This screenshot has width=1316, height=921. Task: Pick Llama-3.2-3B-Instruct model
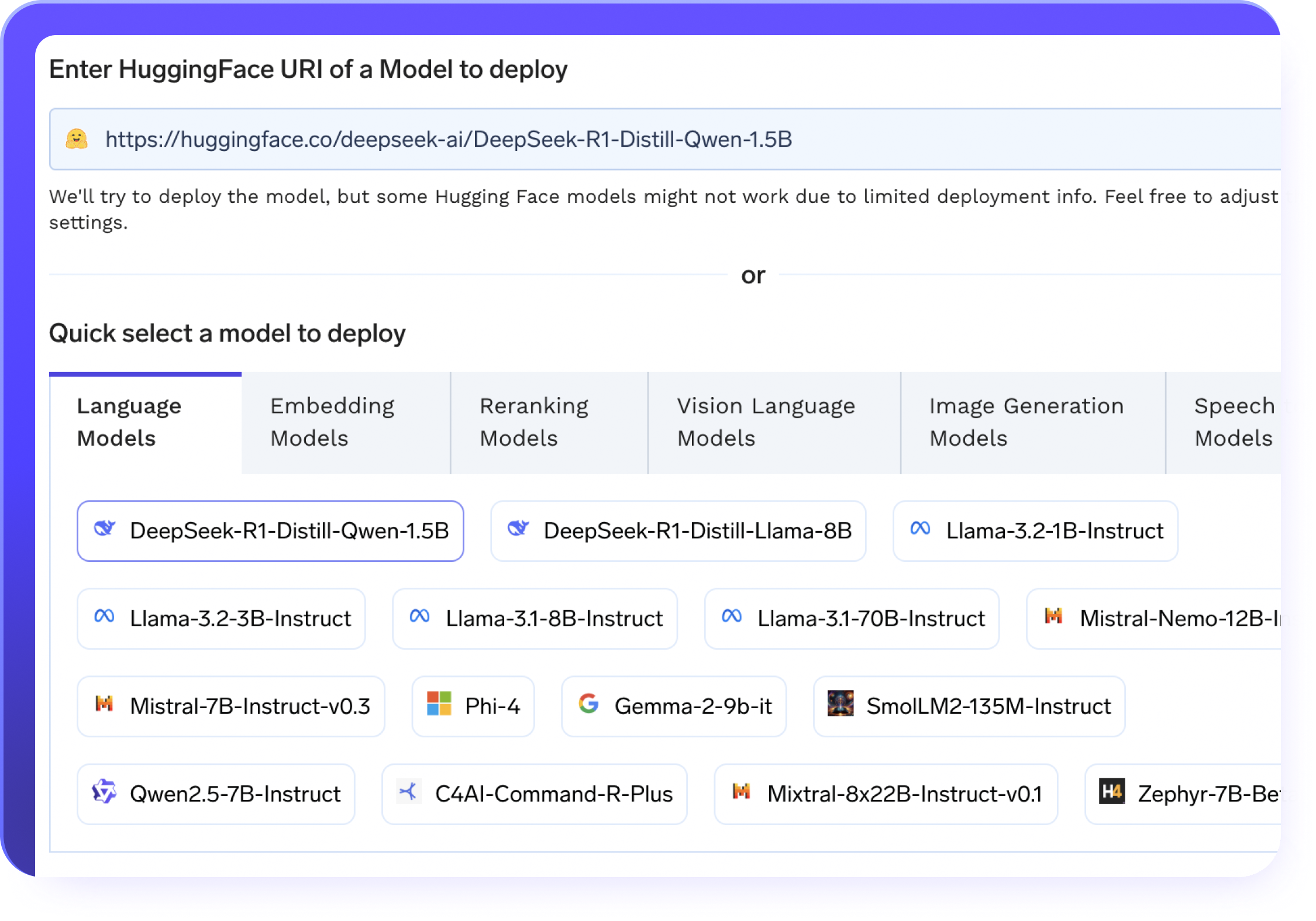point(221,619)
